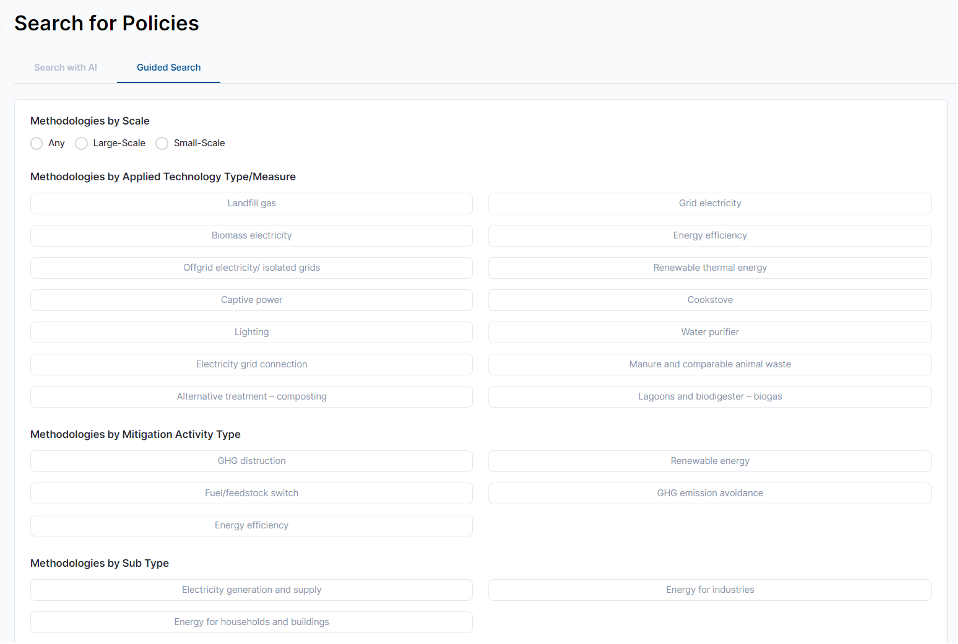Pick the Cookstove technology option
This screenshot has height=644, width=958.
(709, 300)
